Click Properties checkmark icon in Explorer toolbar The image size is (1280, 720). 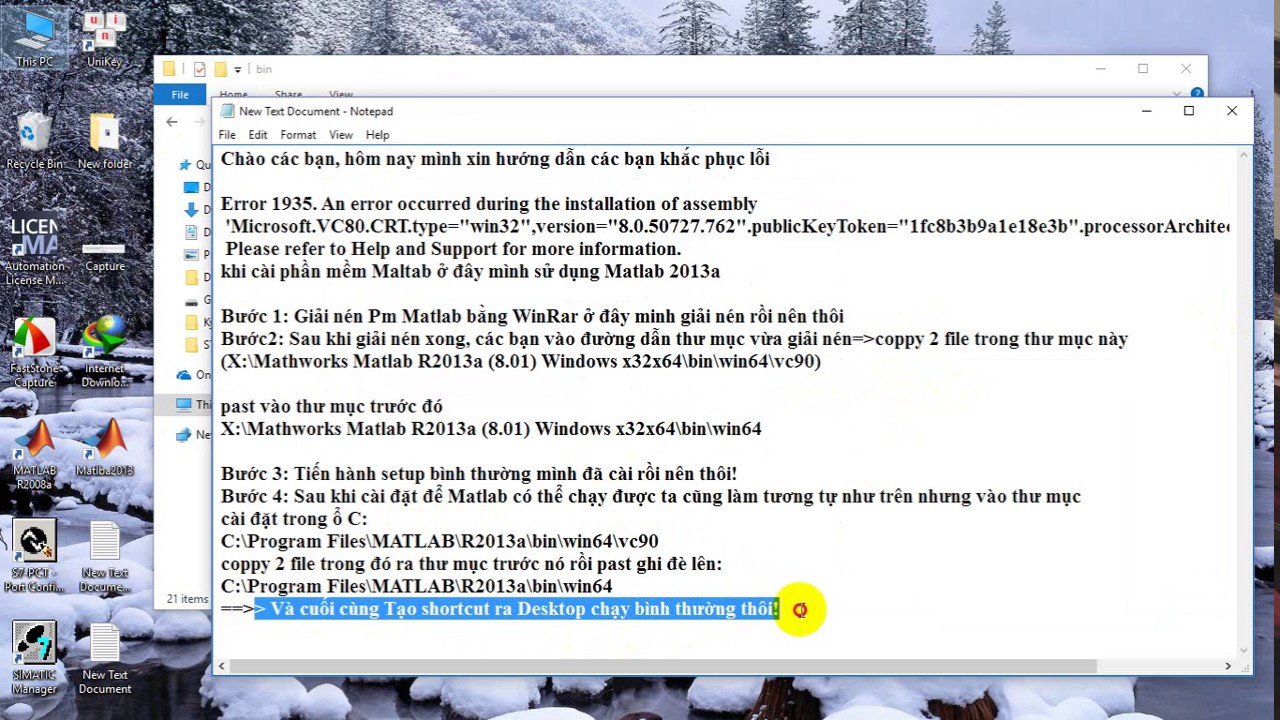[x=199, y=69]
